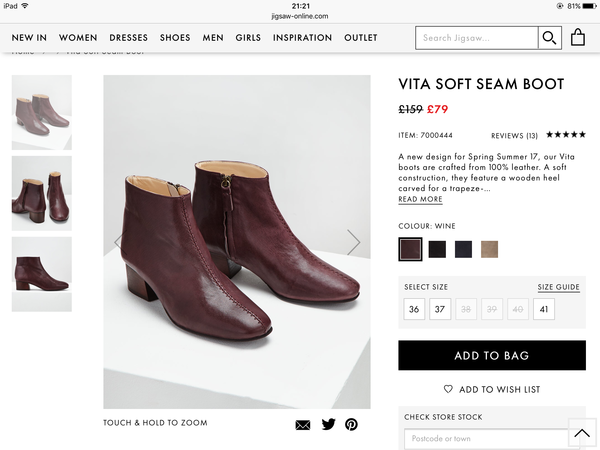Share product via email icon

click(x=303, y=424)
